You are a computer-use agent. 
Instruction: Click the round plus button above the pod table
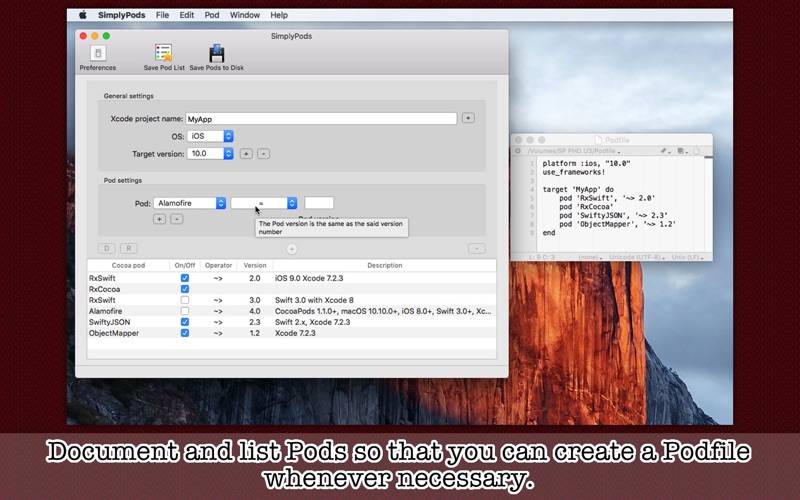(x=291, y=249)
